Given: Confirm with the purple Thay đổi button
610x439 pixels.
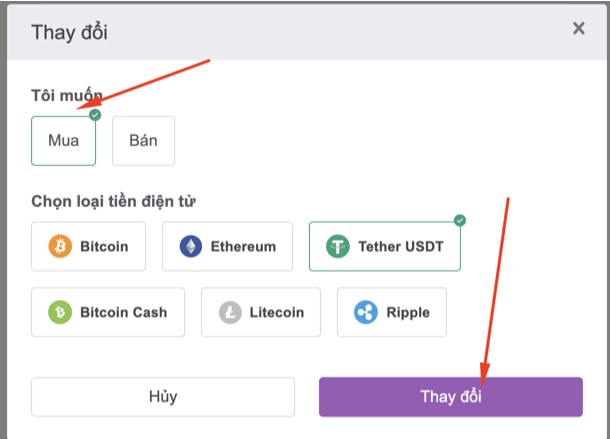Looking at the screenshot, I should [451, 397].
